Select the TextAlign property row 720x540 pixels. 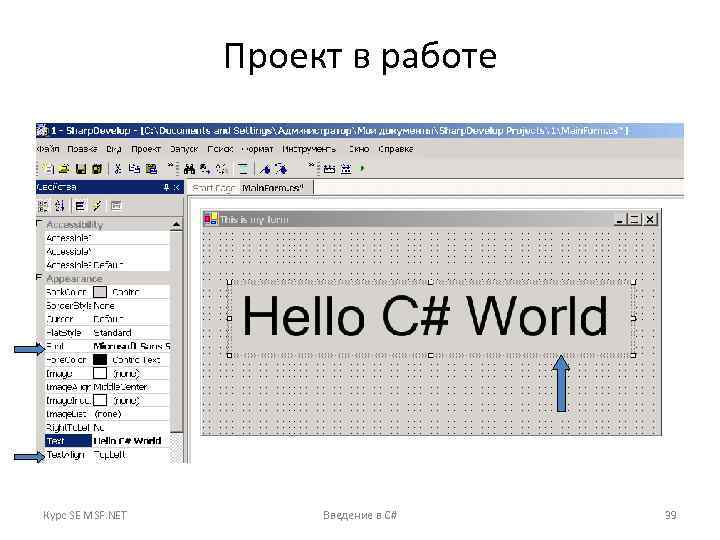pyautogui.click(x=107, y=455)
